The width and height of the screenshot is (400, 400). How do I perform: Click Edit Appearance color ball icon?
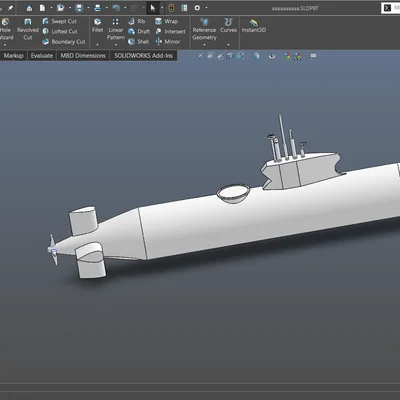[288, 56]
